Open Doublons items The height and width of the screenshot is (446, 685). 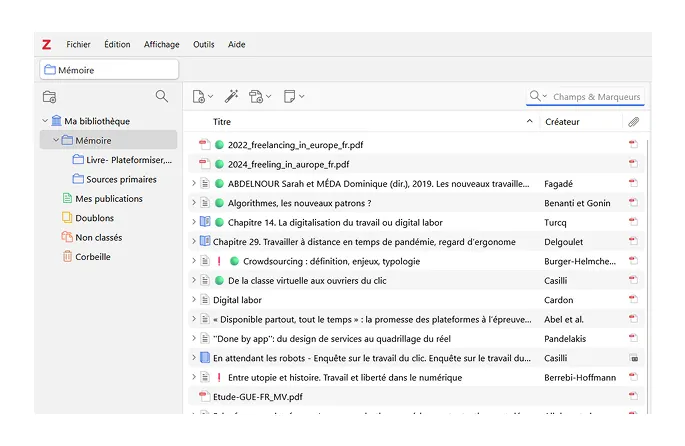click(x=88, y=218)
